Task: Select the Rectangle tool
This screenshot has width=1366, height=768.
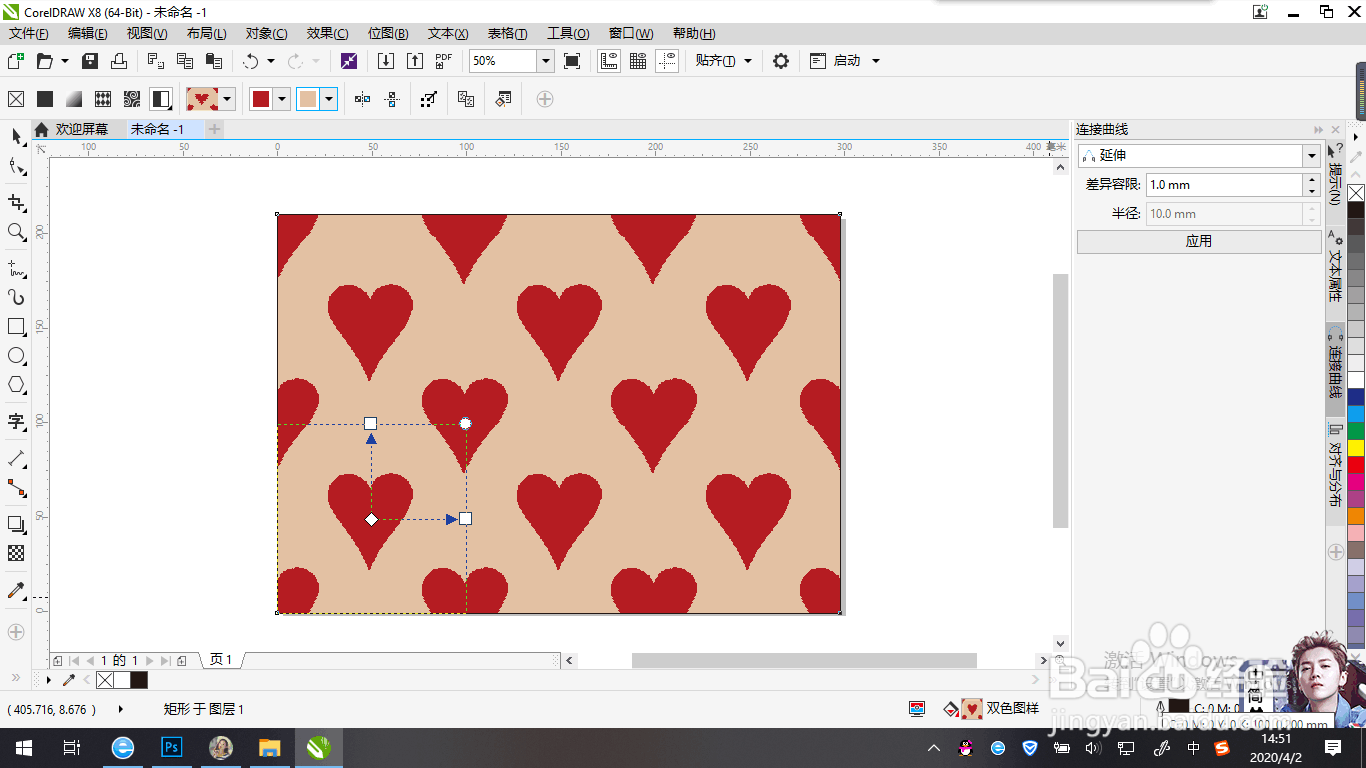Action: coord(16,326)
